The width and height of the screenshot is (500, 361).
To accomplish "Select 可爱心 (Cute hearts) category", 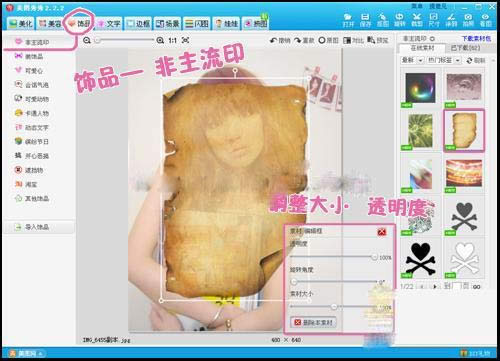I will pos(29,71).
